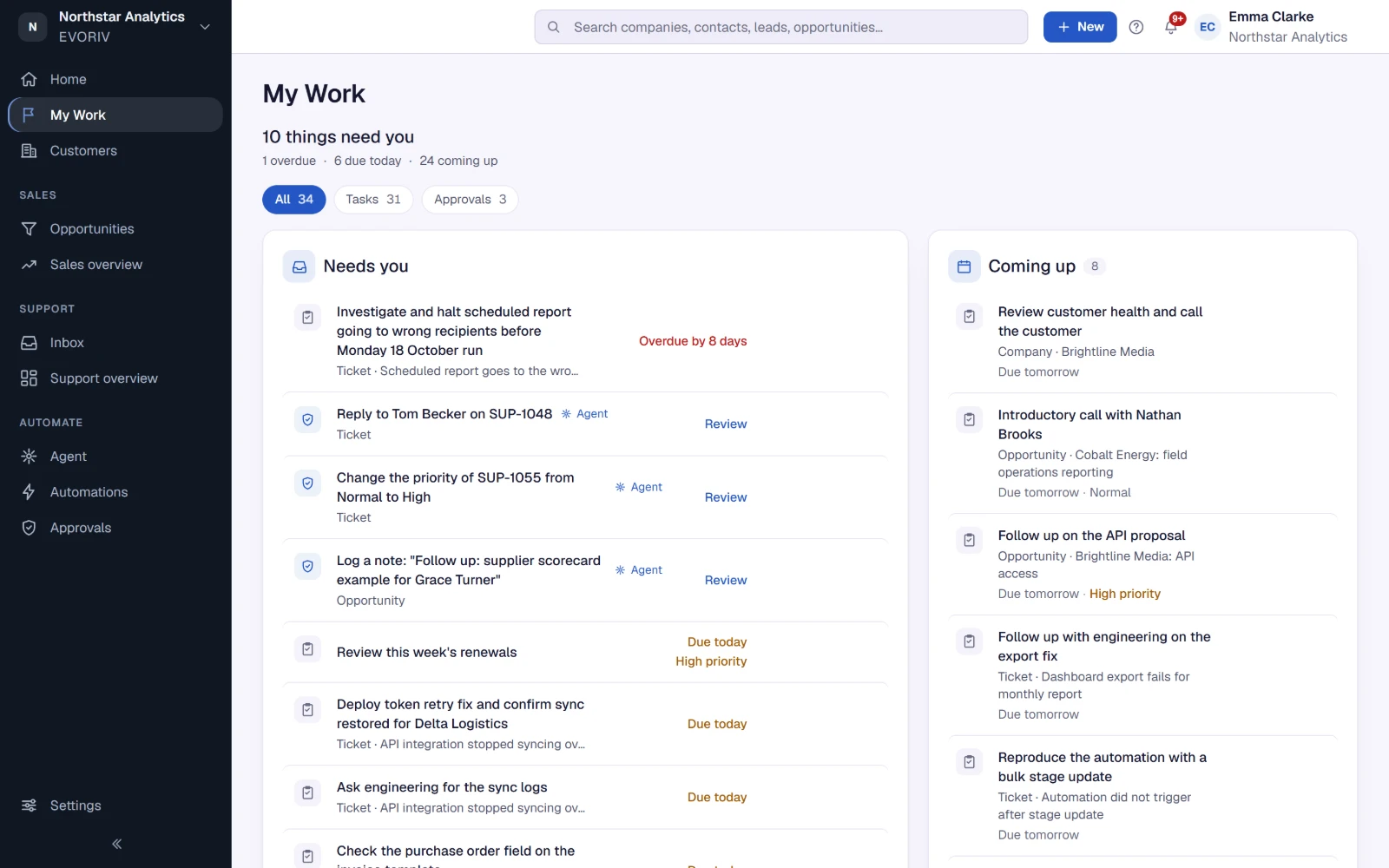
Task: Expand the Northstar Analytics workspace switcher chevron
Action: click(x=205, y=27)
